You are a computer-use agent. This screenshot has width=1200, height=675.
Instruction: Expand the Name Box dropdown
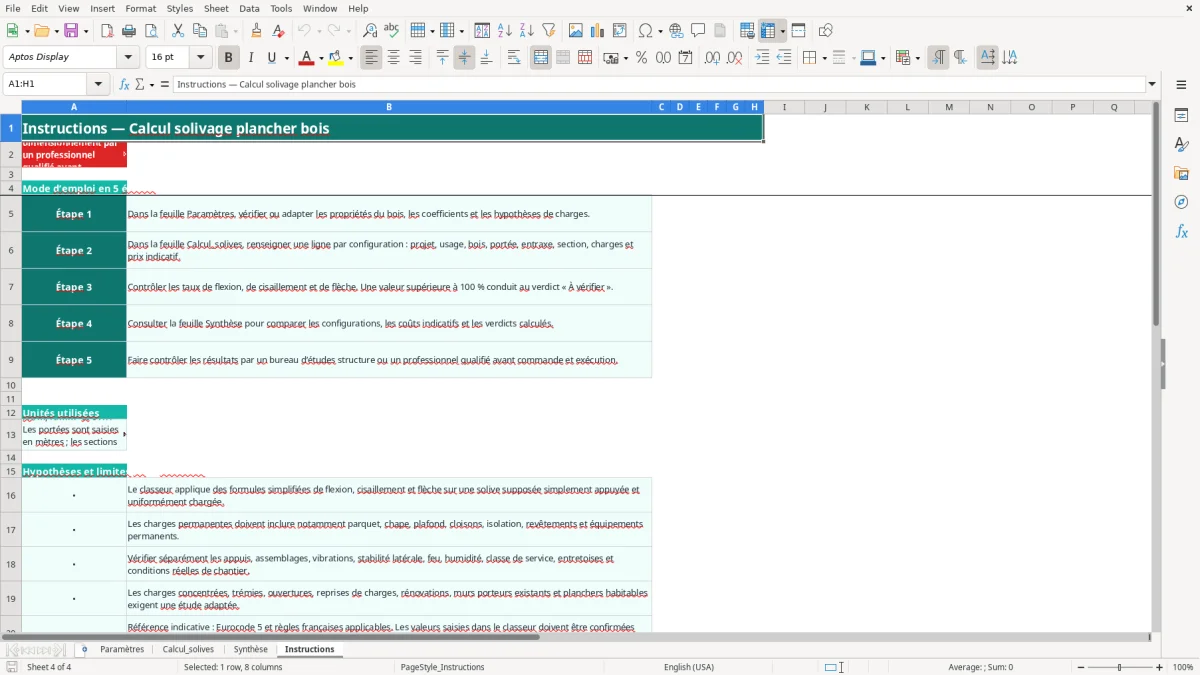98,84
